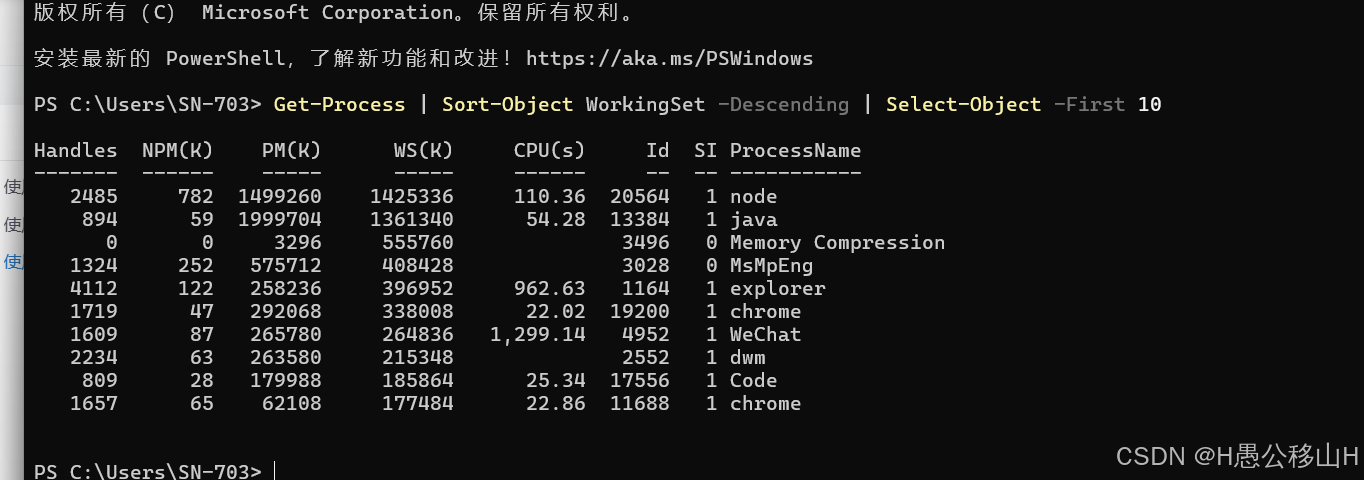Click WeChat's Id 4952

pos(646,334)
